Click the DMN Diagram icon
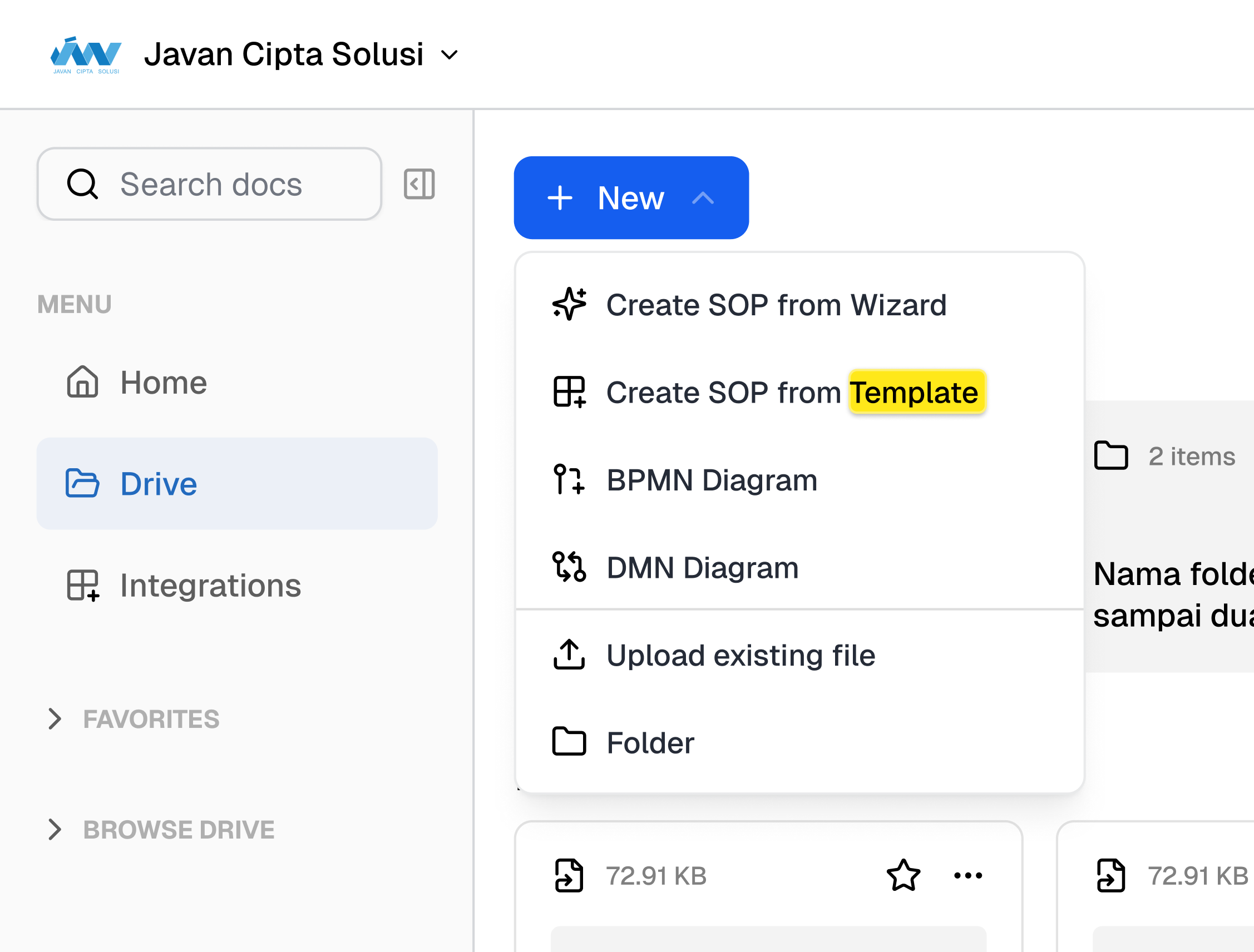The width and height of the screenshot is (1254, 952). (x=569, y=567)
